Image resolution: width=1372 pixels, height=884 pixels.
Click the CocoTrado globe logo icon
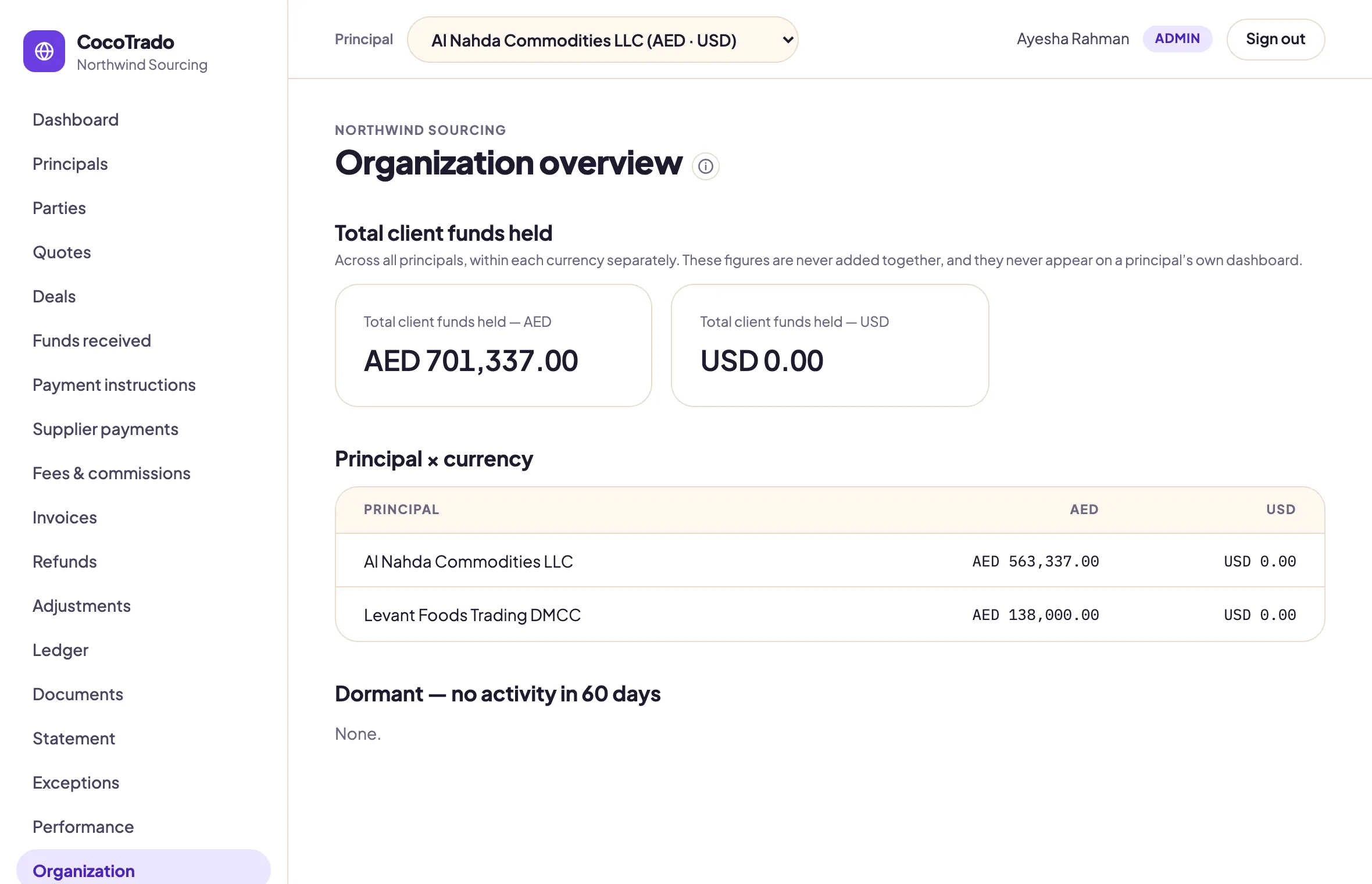[x=44, y=51]
